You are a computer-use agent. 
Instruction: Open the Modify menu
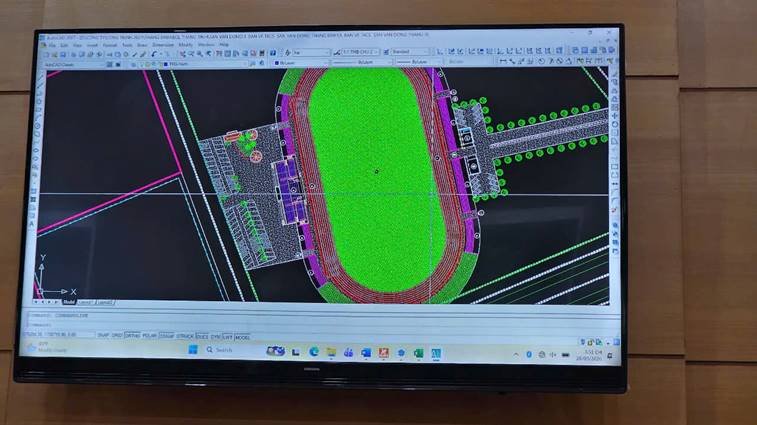click(x=185, y=44)
